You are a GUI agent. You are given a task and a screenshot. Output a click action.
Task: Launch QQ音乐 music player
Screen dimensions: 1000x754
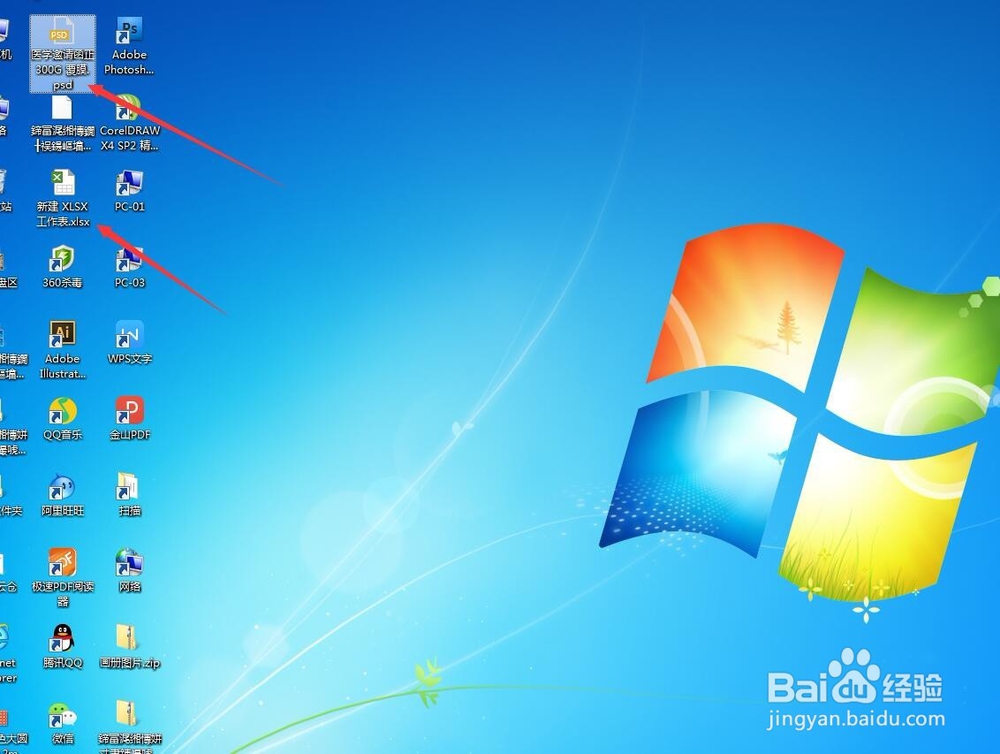click(62, 418)
